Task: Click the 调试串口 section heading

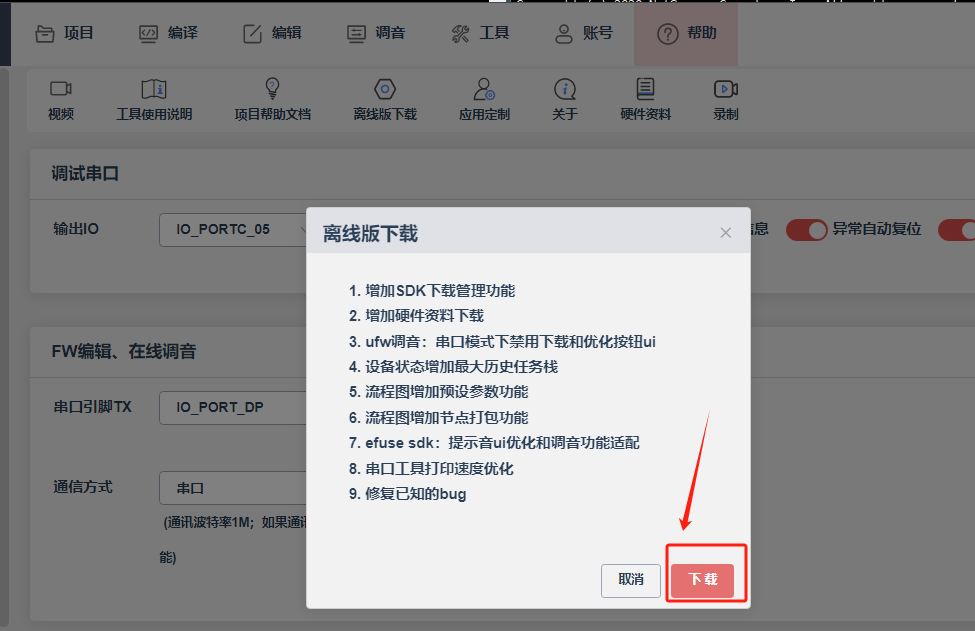Action: click(x=85, y=173)
